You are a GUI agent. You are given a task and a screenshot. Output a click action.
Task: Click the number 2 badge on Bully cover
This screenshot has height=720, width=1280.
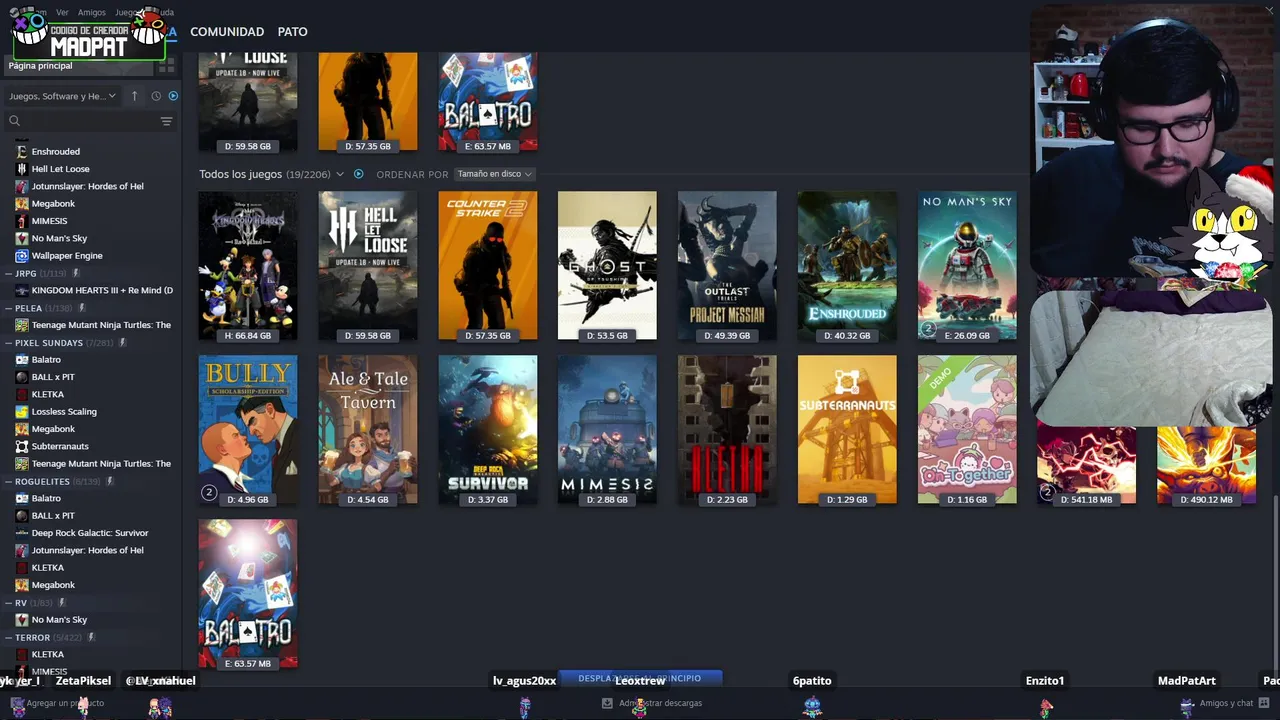(x=209, y=492)
